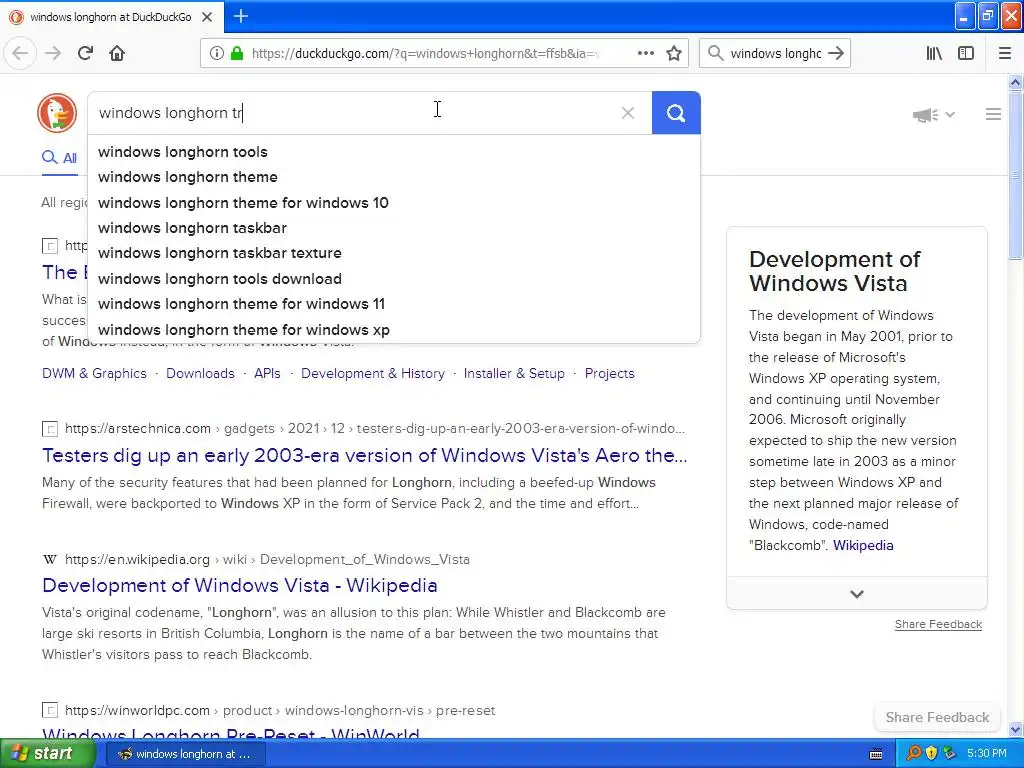Click the Firefox forward arrow button

pos(53,53)
